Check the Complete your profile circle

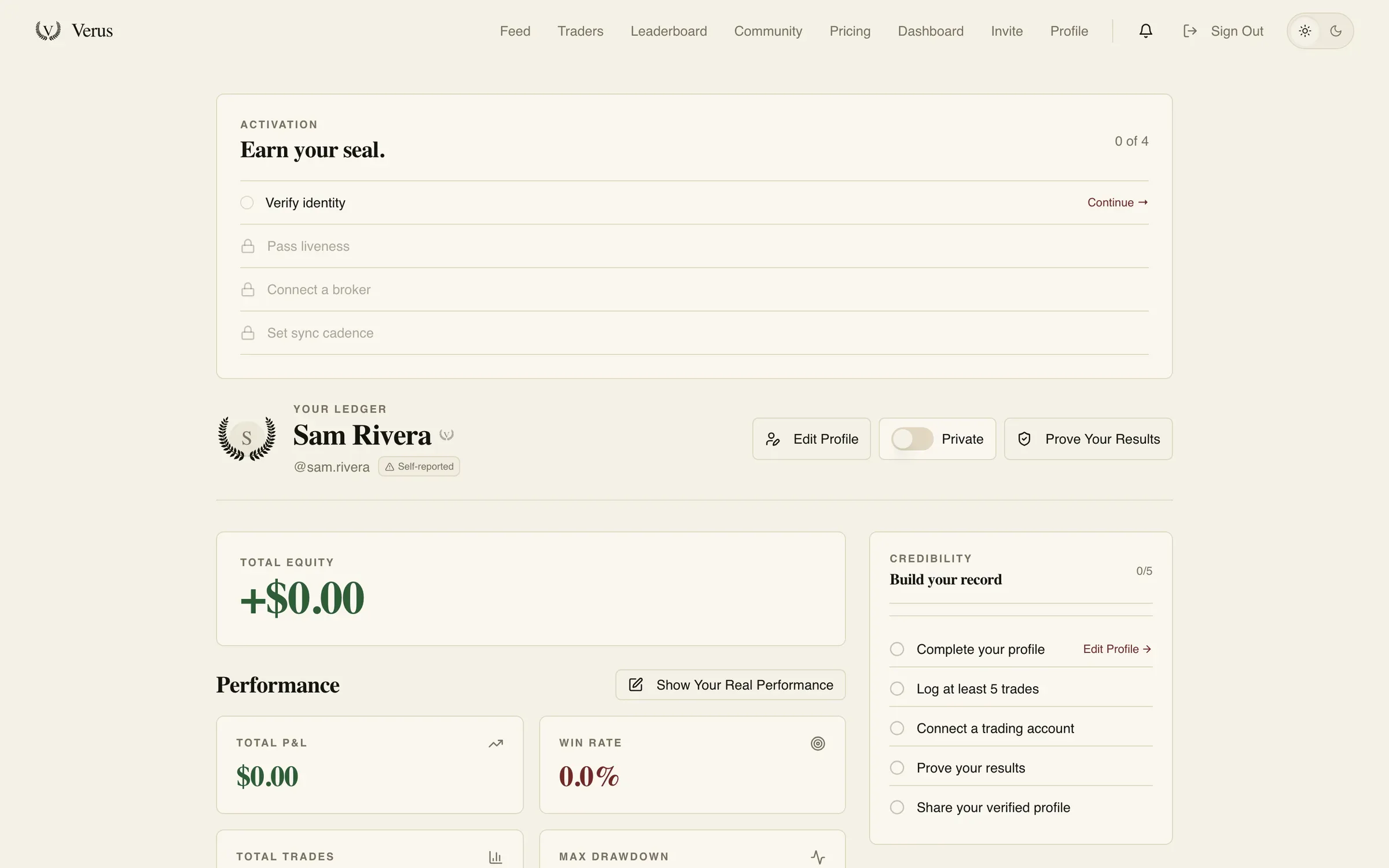897,649
